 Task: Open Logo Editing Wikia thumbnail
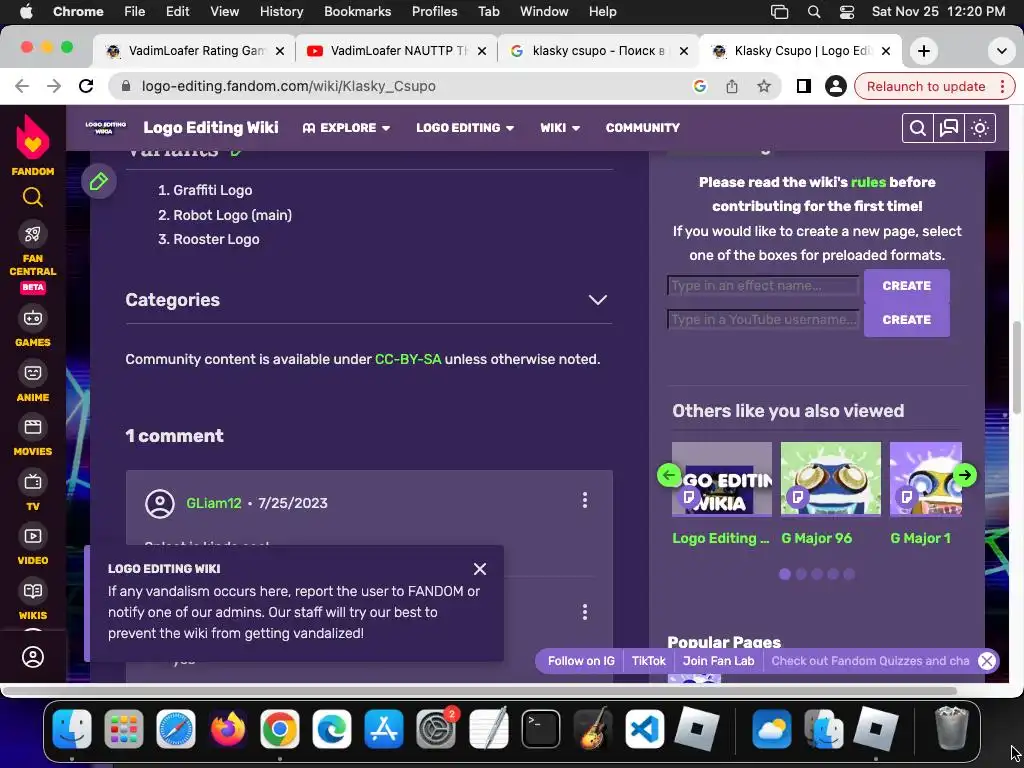pos(722,479)
